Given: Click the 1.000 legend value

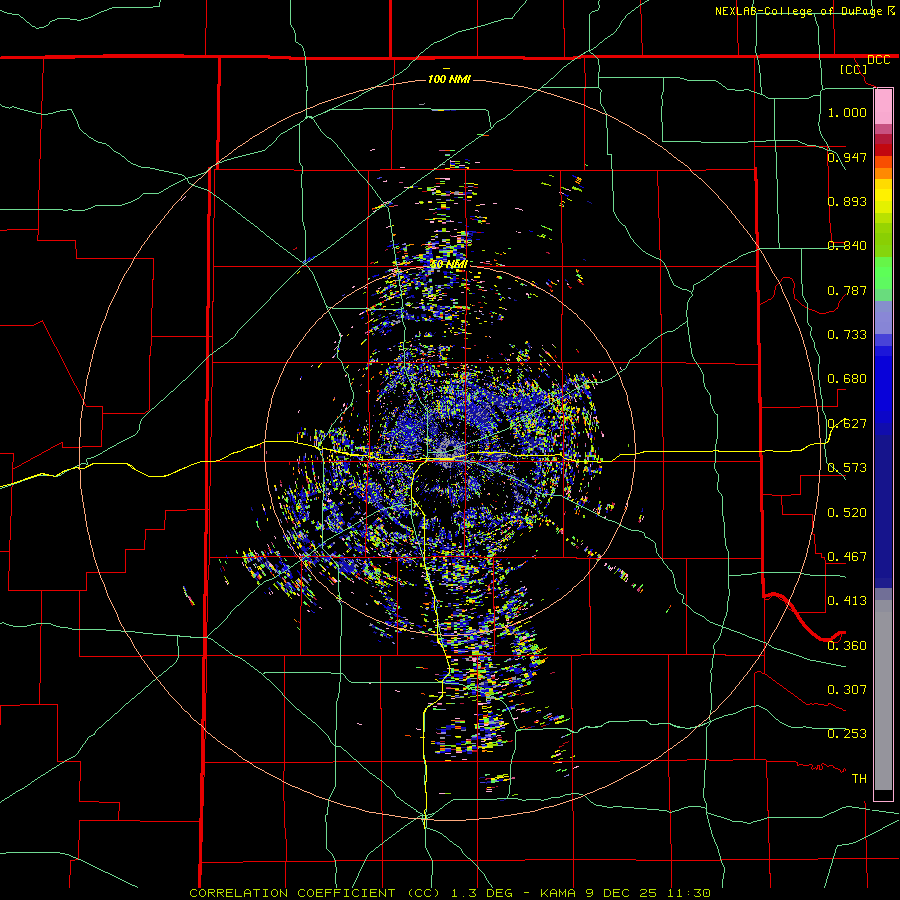Looking at the screenshot, I should 847,112.
